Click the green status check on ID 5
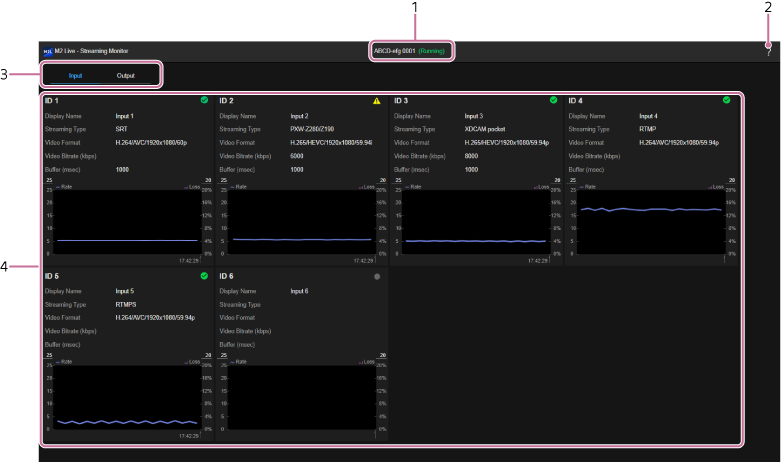The height and width of the screenshot is (462, 781). coord(204,275)
